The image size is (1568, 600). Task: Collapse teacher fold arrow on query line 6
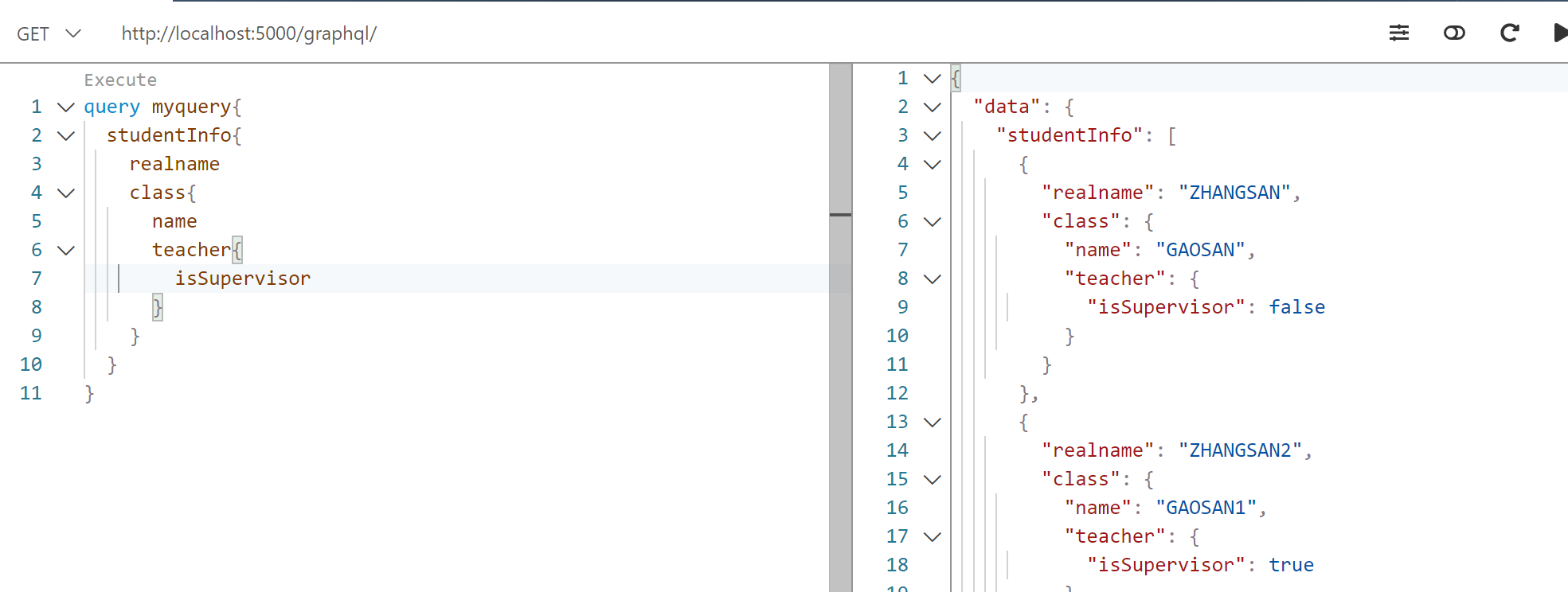click(66, 250)
